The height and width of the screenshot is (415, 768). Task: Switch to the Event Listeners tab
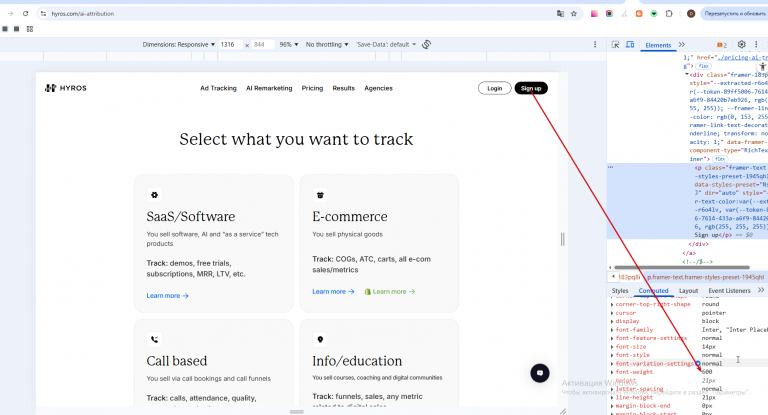click(x=729, y=291)
